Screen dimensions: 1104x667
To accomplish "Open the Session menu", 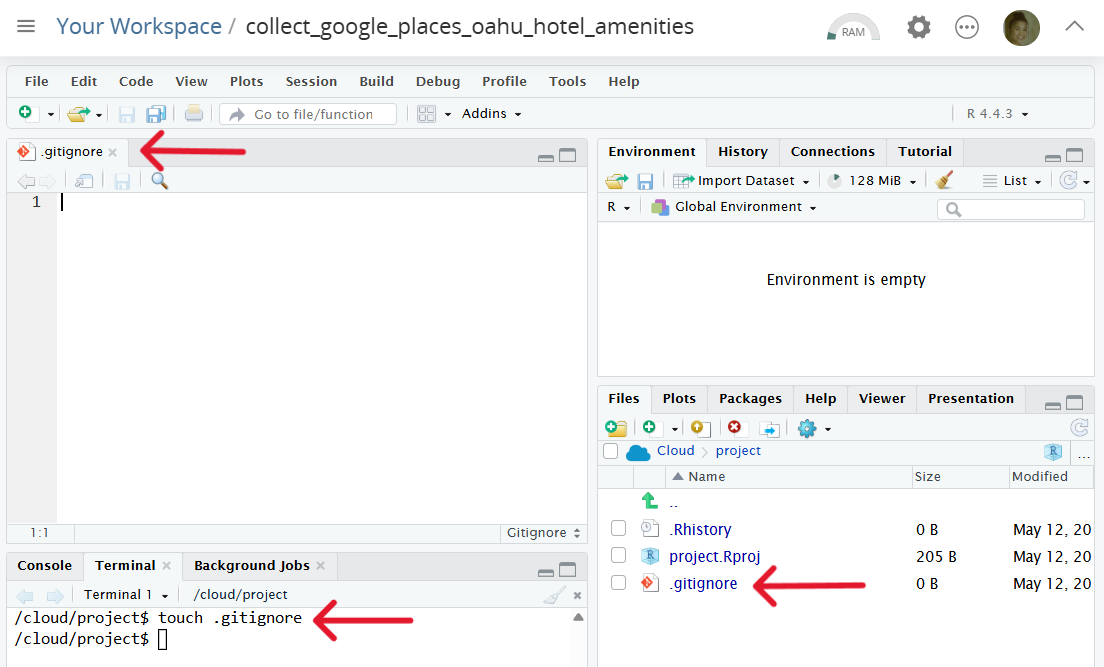I will [311, 81].
